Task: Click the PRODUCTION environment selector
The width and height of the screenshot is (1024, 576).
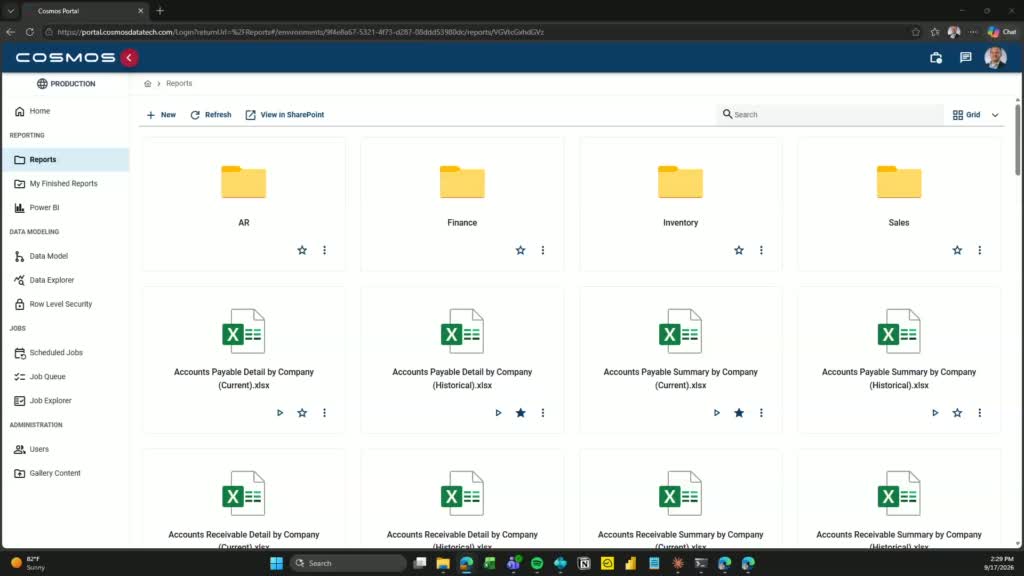Action: click(x=66, y=84)
